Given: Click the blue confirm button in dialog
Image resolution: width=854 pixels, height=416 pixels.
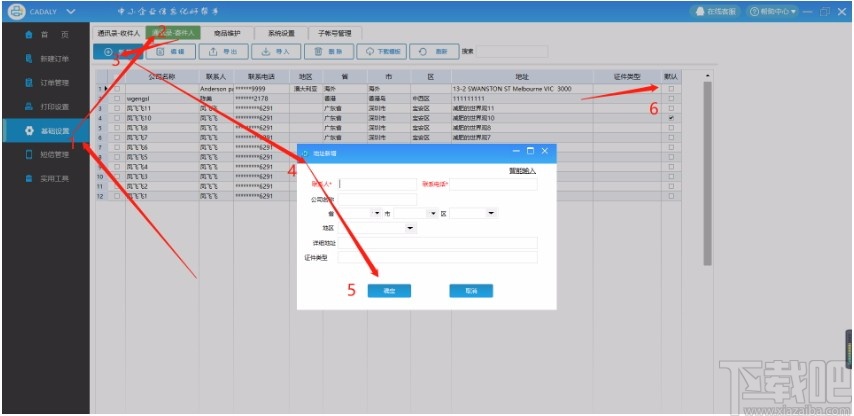Looking at the screenshot, I should coord(389,291).
